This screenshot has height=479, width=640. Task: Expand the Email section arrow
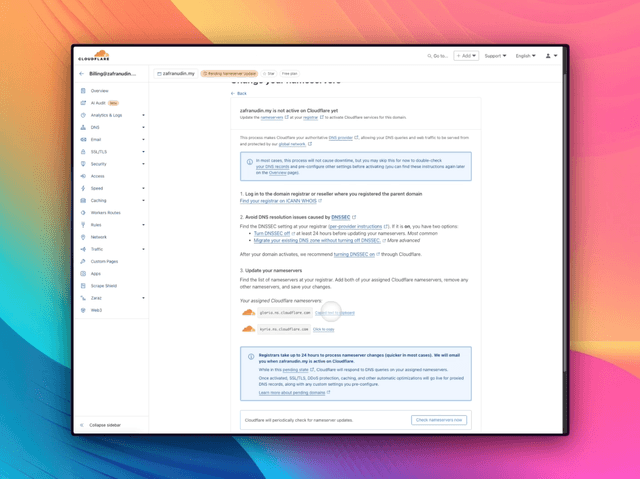point(143,140)
